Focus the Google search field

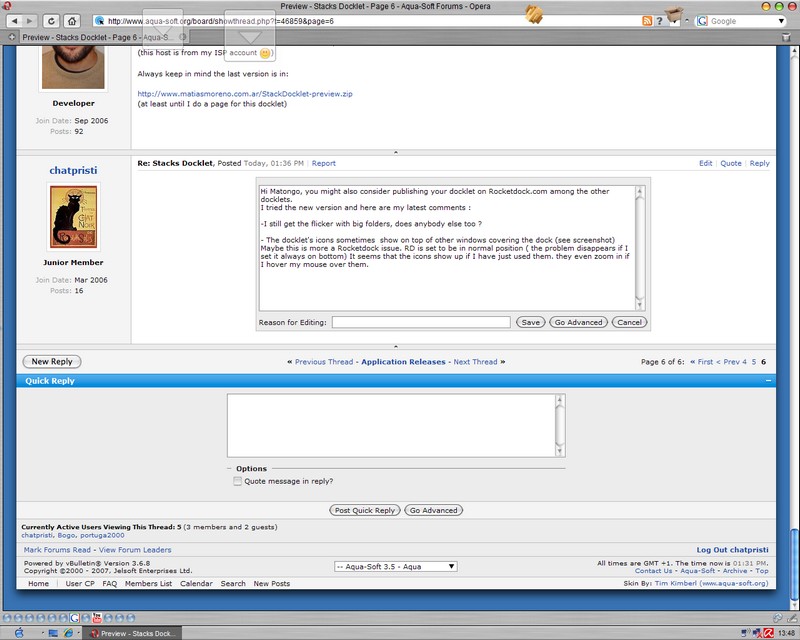pyautogui.click(x=742, y=21)
